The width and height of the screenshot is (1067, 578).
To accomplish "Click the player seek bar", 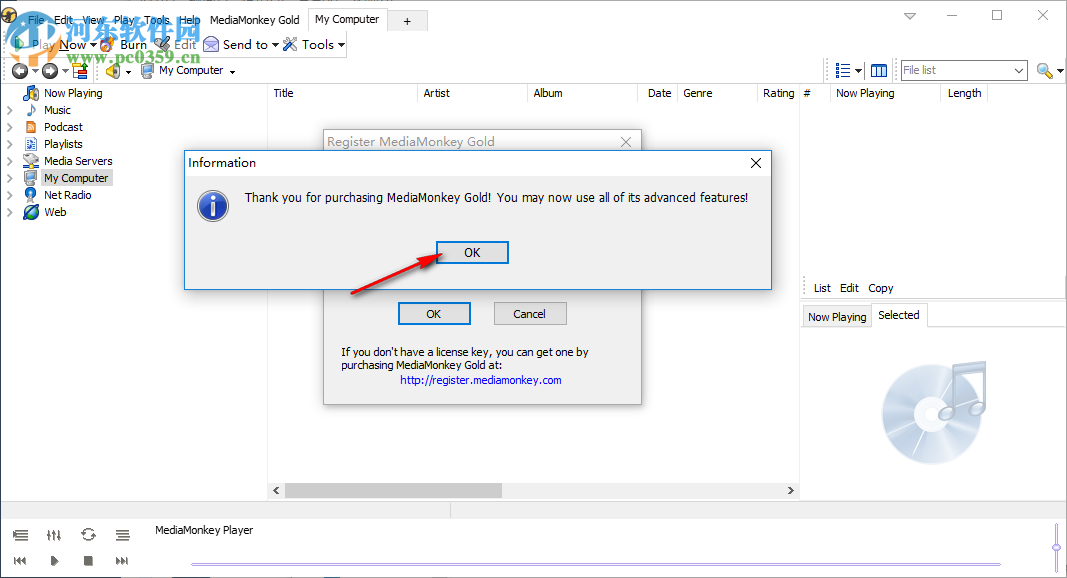I will point(596,564).
